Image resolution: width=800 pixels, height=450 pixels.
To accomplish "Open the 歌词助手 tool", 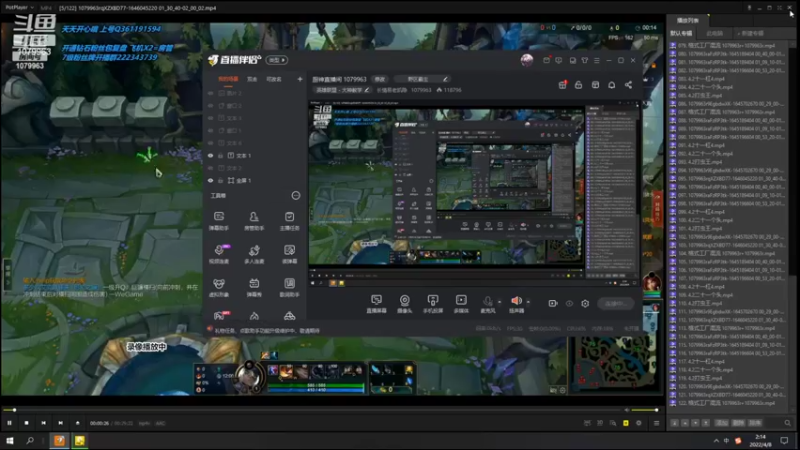I will click(x=289, y=288).
